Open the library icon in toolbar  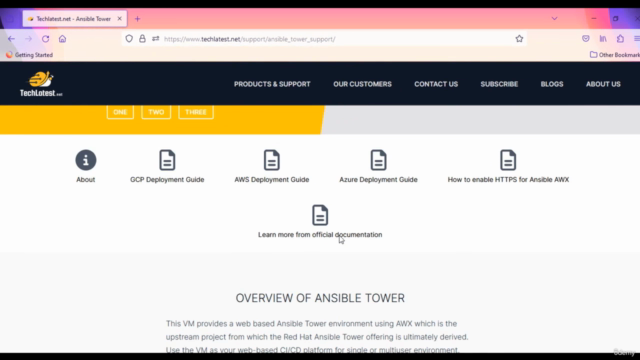pyautogui.click(x=603, y=39)
